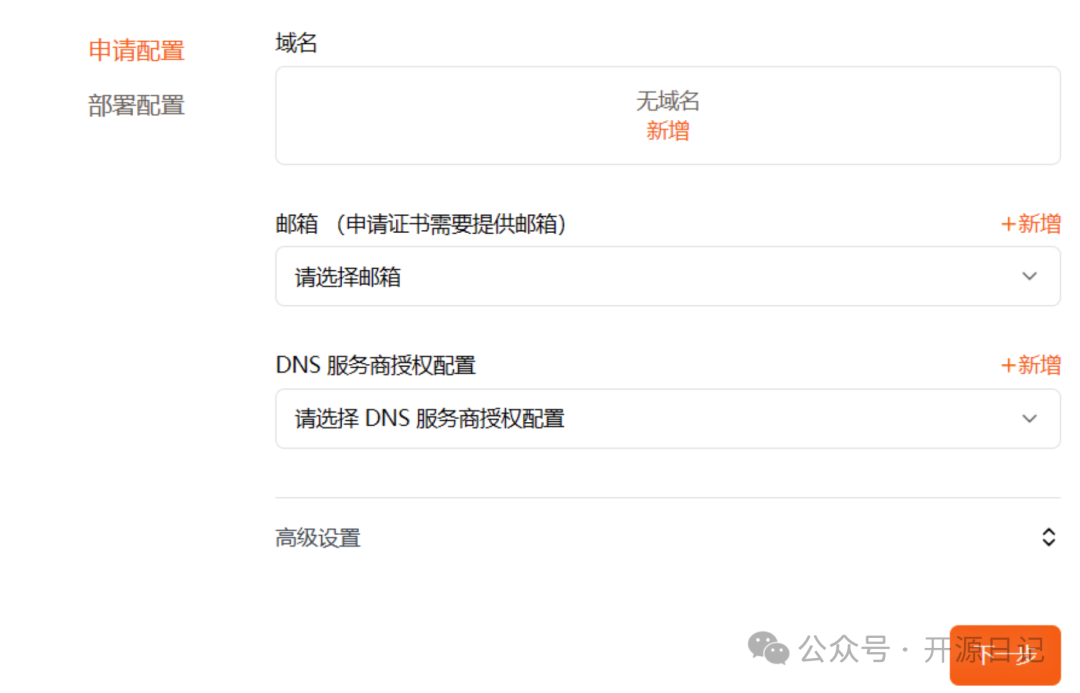The height and width of the screenshot is (693, 1080).
Task: Expand the 高级设置 section label
Action: (317, 538)
